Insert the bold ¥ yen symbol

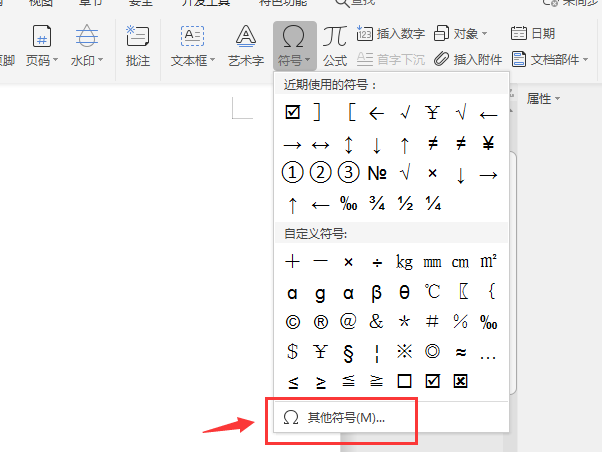pyautogui.click(x=488, y=144)
